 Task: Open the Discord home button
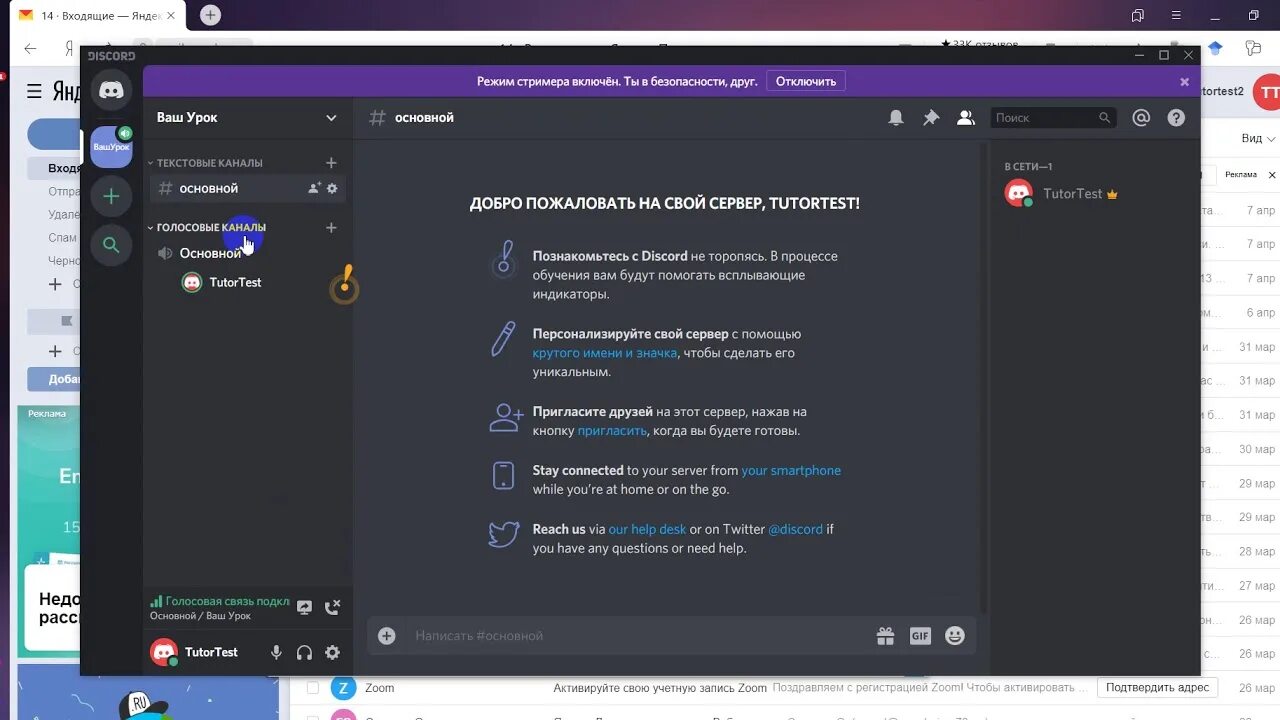[x=111, y=91]
